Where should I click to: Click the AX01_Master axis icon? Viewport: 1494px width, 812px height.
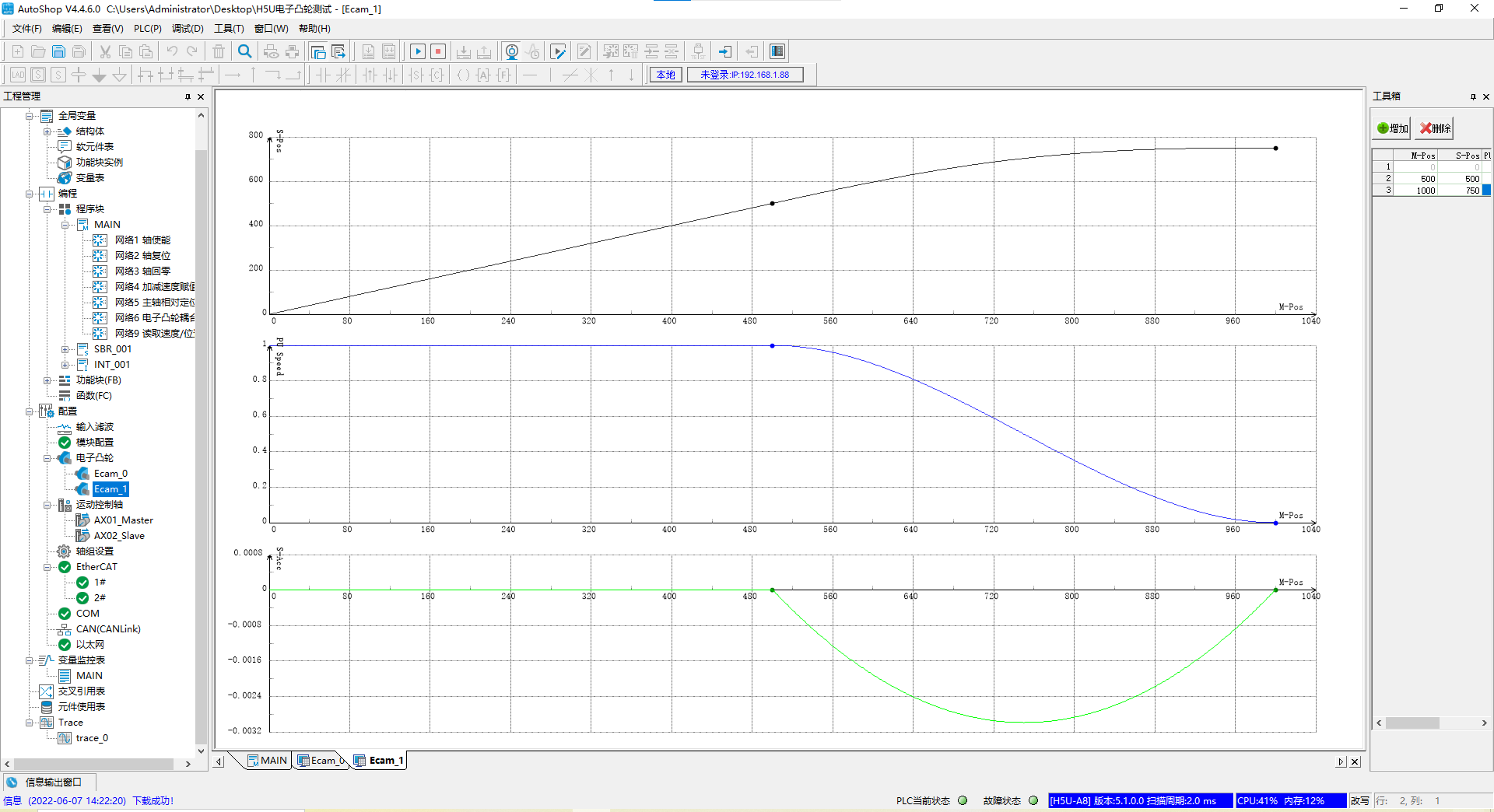coord(82,520)
